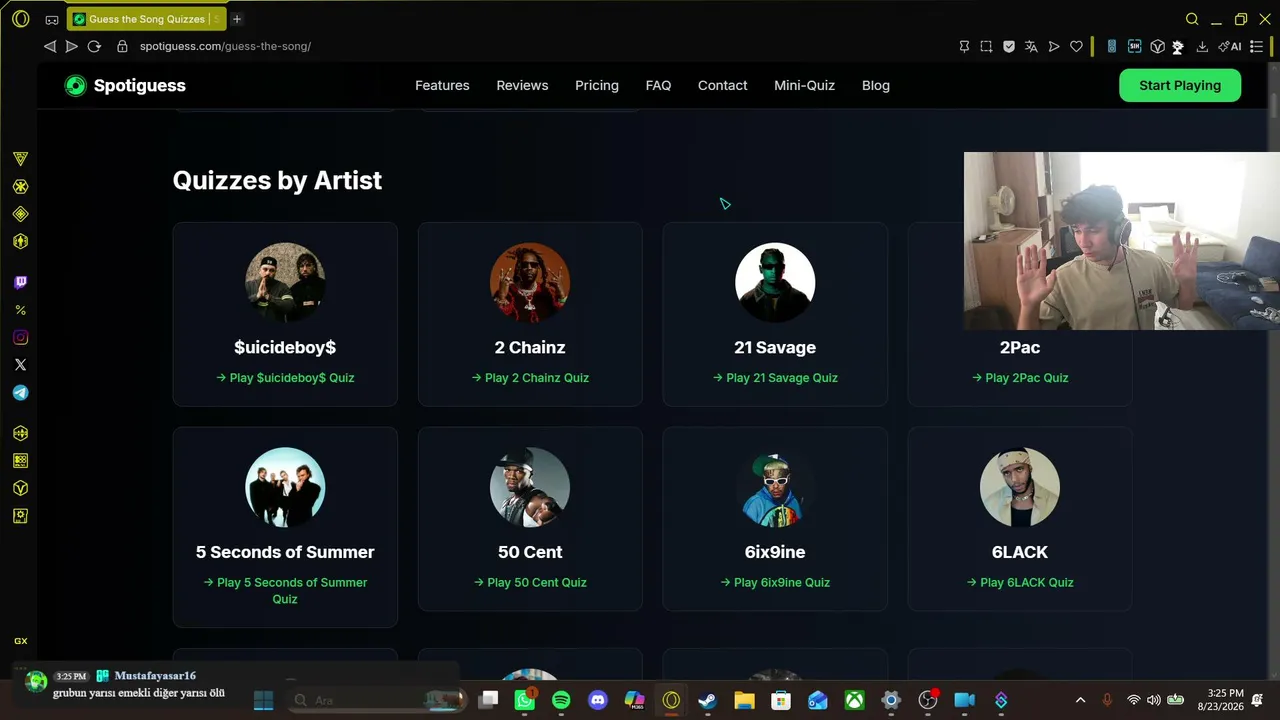Image resolution: width=1280 pixels, height=720 pixels.
Task: Open the Blog menu item
Action: click(x=876, y=85)
